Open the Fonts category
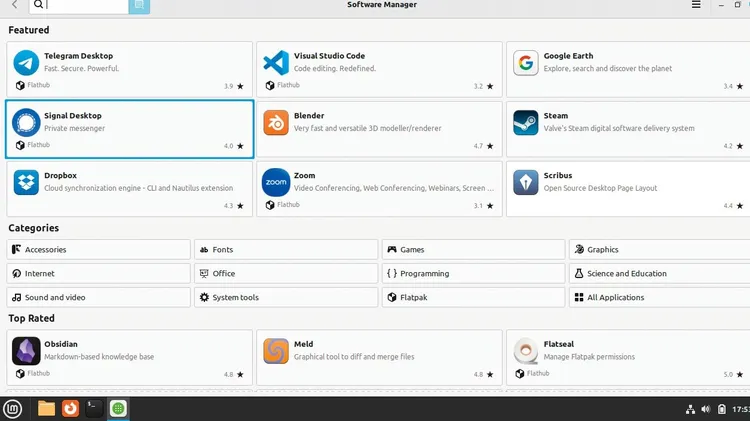Viewport: 750px width, 421px height. click(286, 249)
